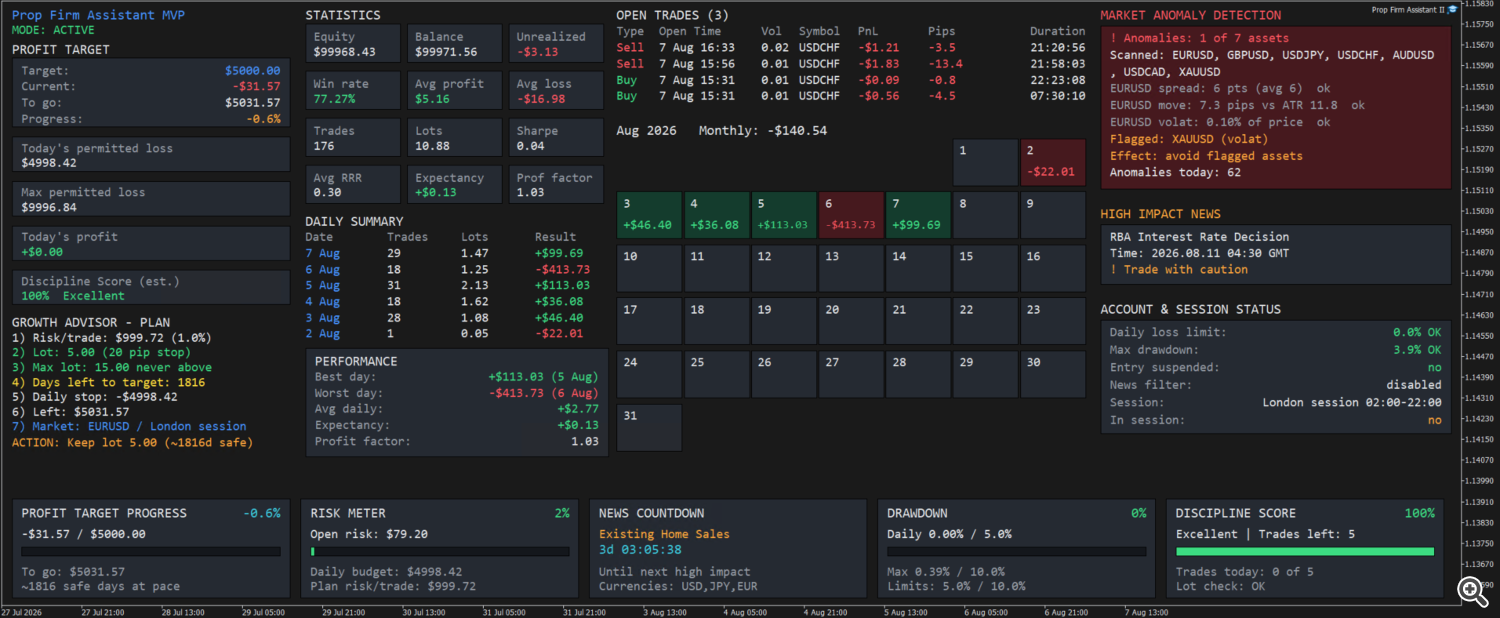The image size is (1500, 618).
Task: Click the 'Max permitted loss' box
Action: (151, 199)
